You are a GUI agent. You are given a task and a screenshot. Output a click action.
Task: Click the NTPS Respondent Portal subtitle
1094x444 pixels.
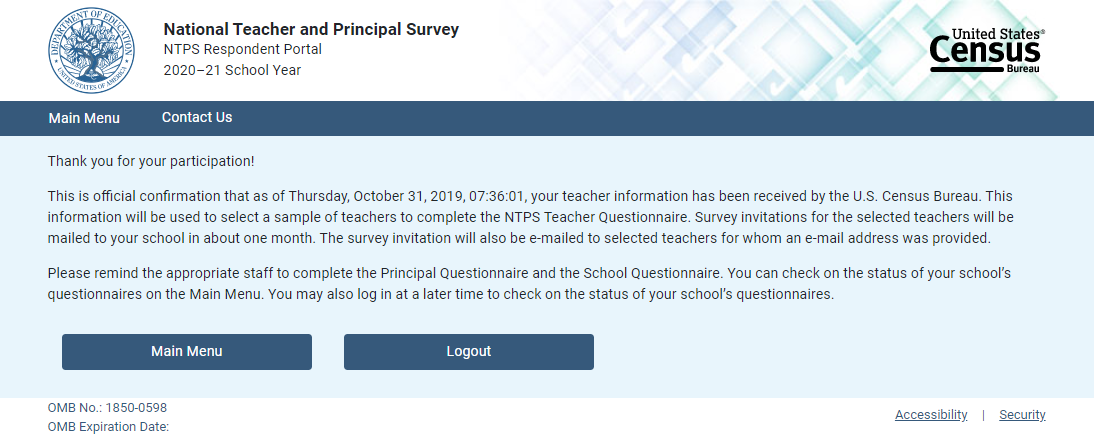(243, 49)
